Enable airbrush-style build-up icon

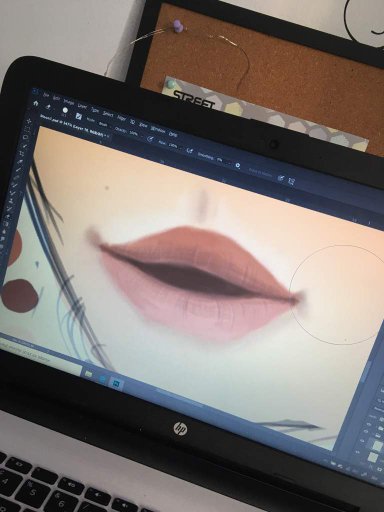click(x=190, y=151)
